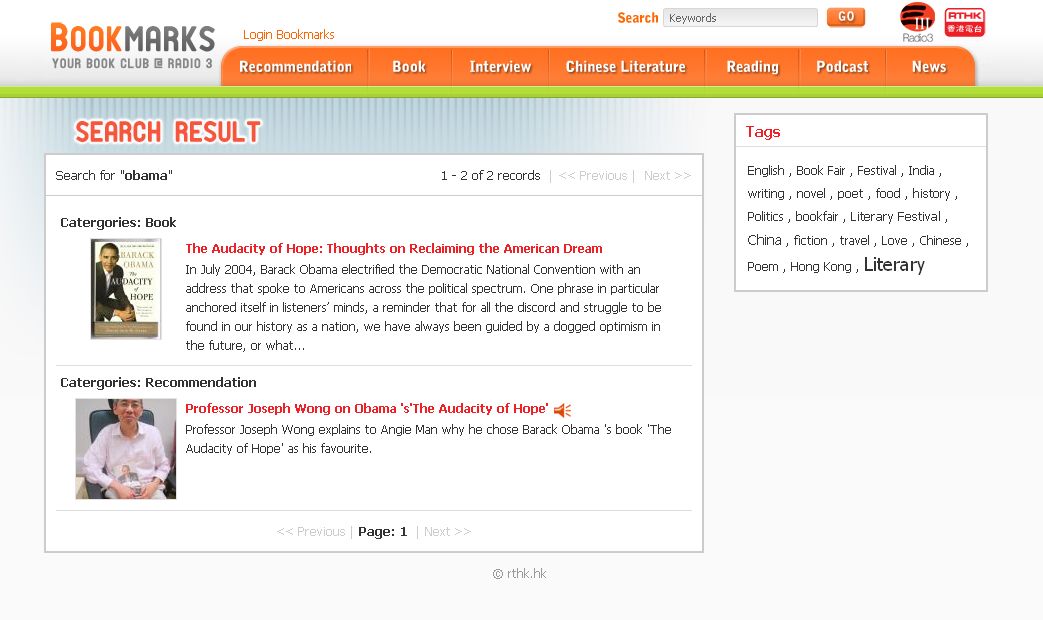Screen dimensions: 1043x620
Task: Click the 'Search for "obama"' text
Action: pos(114,176)
